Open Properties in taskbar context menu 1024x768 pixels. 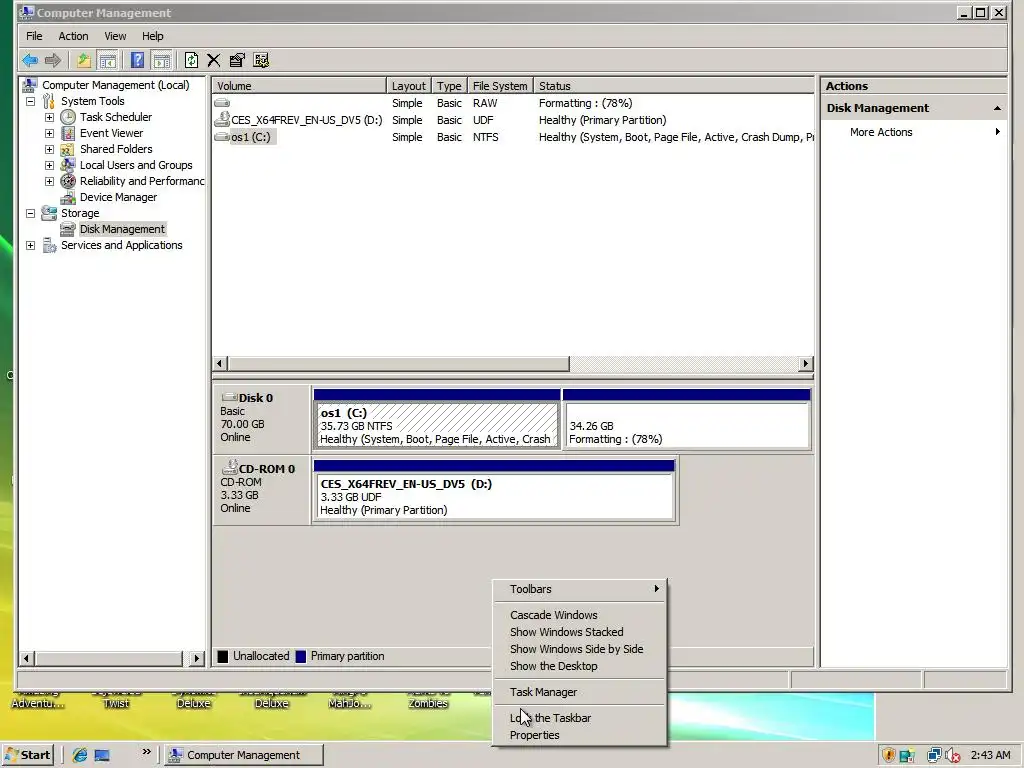click(x=579, y=735)
